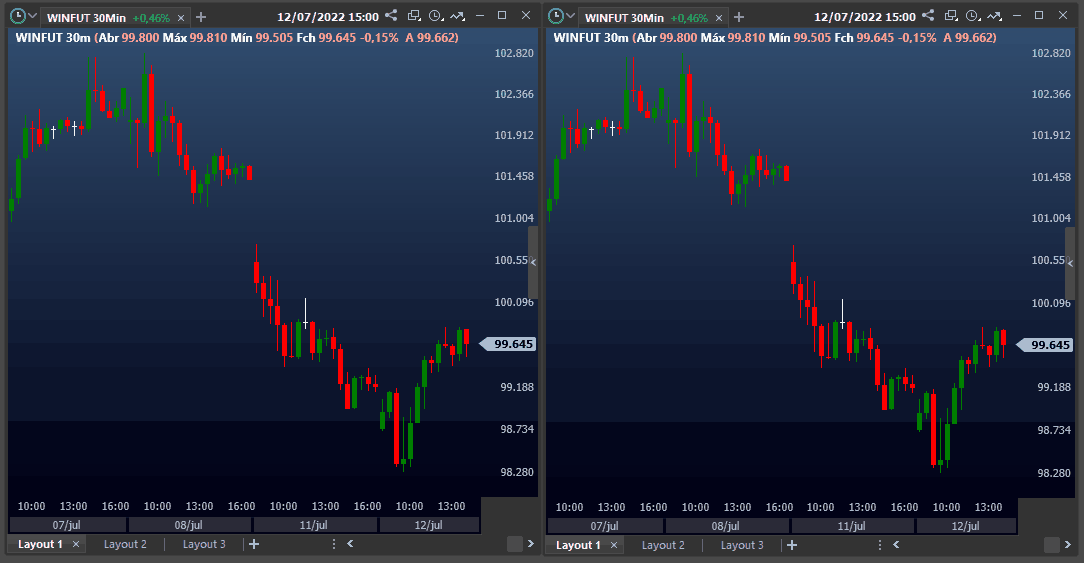Open the clock period icon in left chart header
The width and height of the screenshot is (1084, 563).
tap(436, 15)
